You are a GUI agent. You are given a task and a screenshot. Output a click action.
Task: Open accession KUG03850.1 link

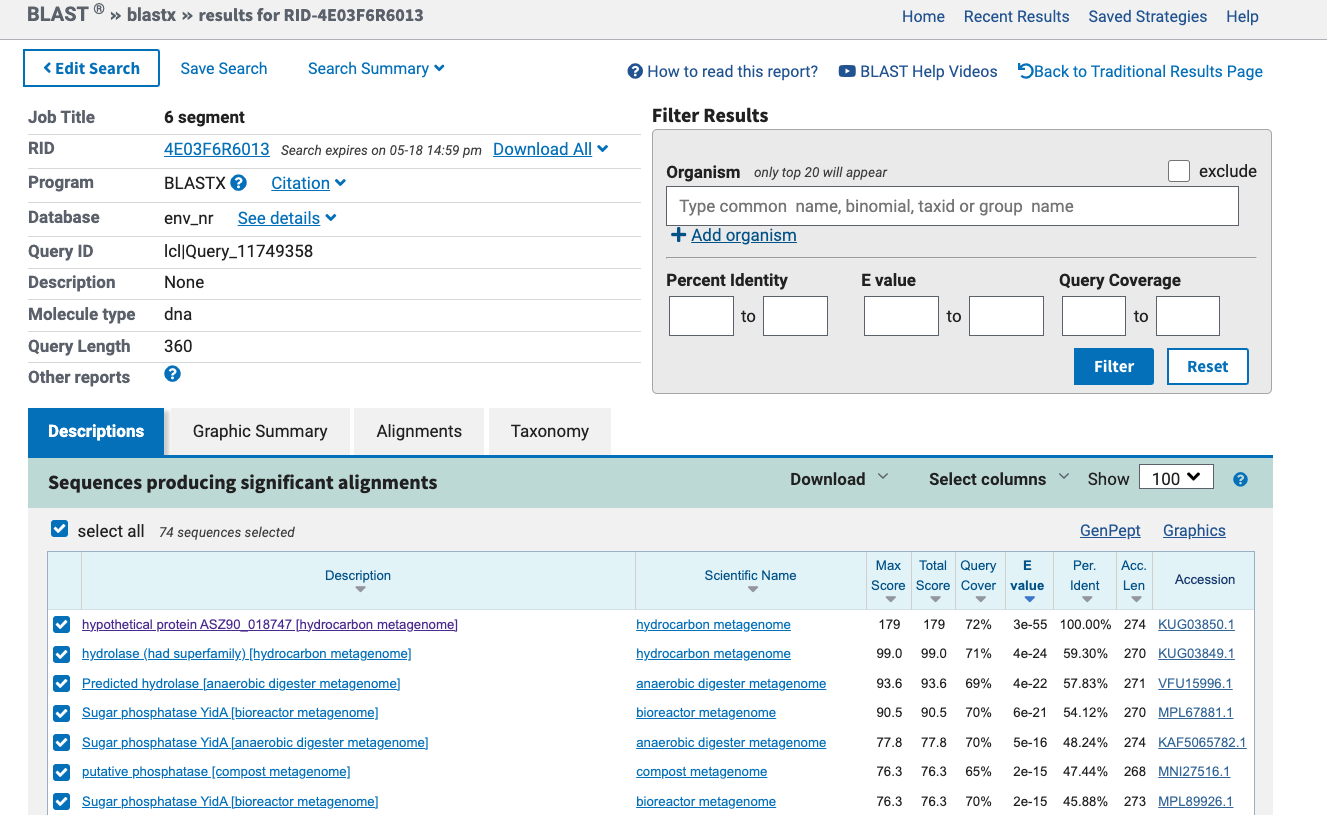[x=1196, y=625]
